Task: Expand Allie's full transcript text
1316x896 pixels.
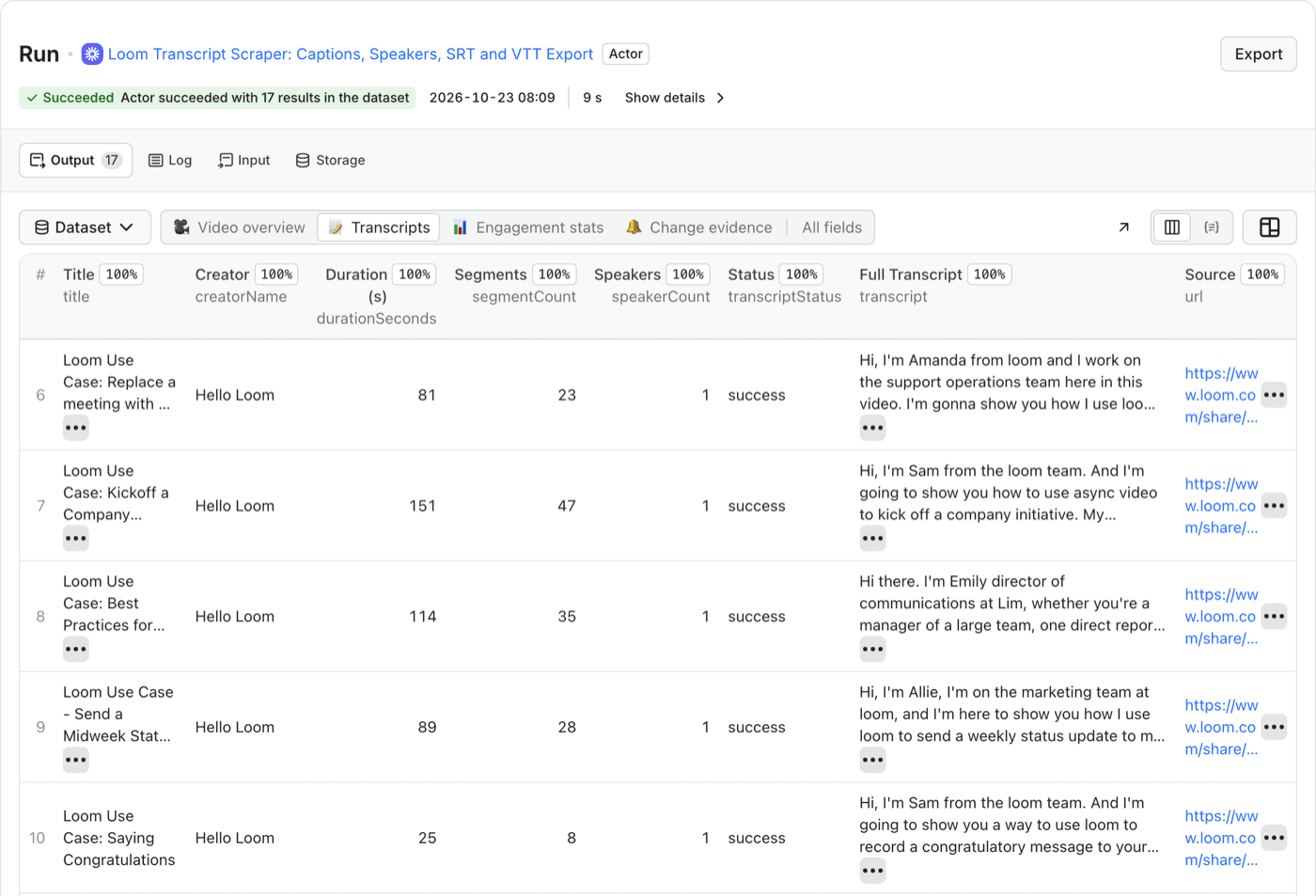Action: (x=872, y=761)
